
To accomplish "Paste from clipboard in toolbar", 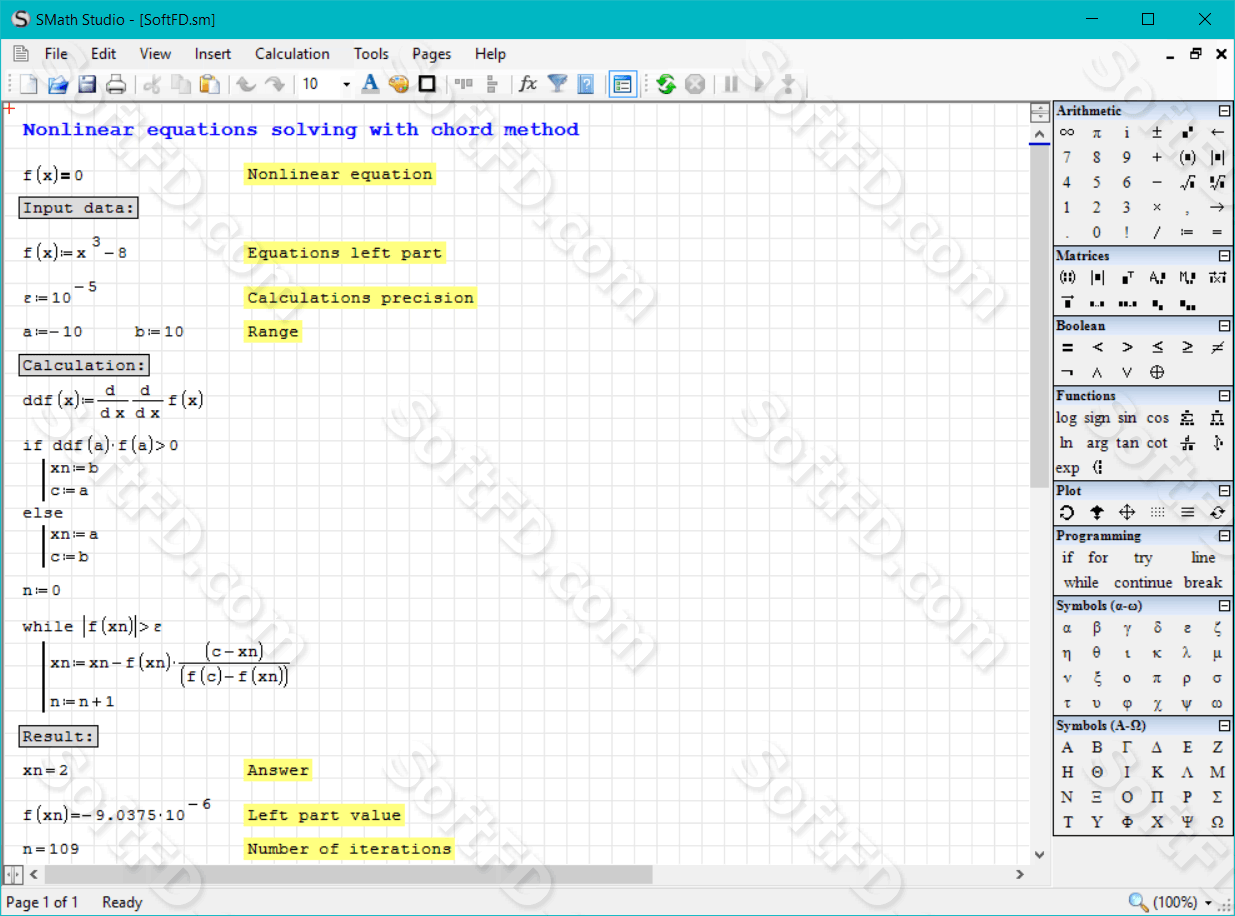I will click(x=209, y=84).
